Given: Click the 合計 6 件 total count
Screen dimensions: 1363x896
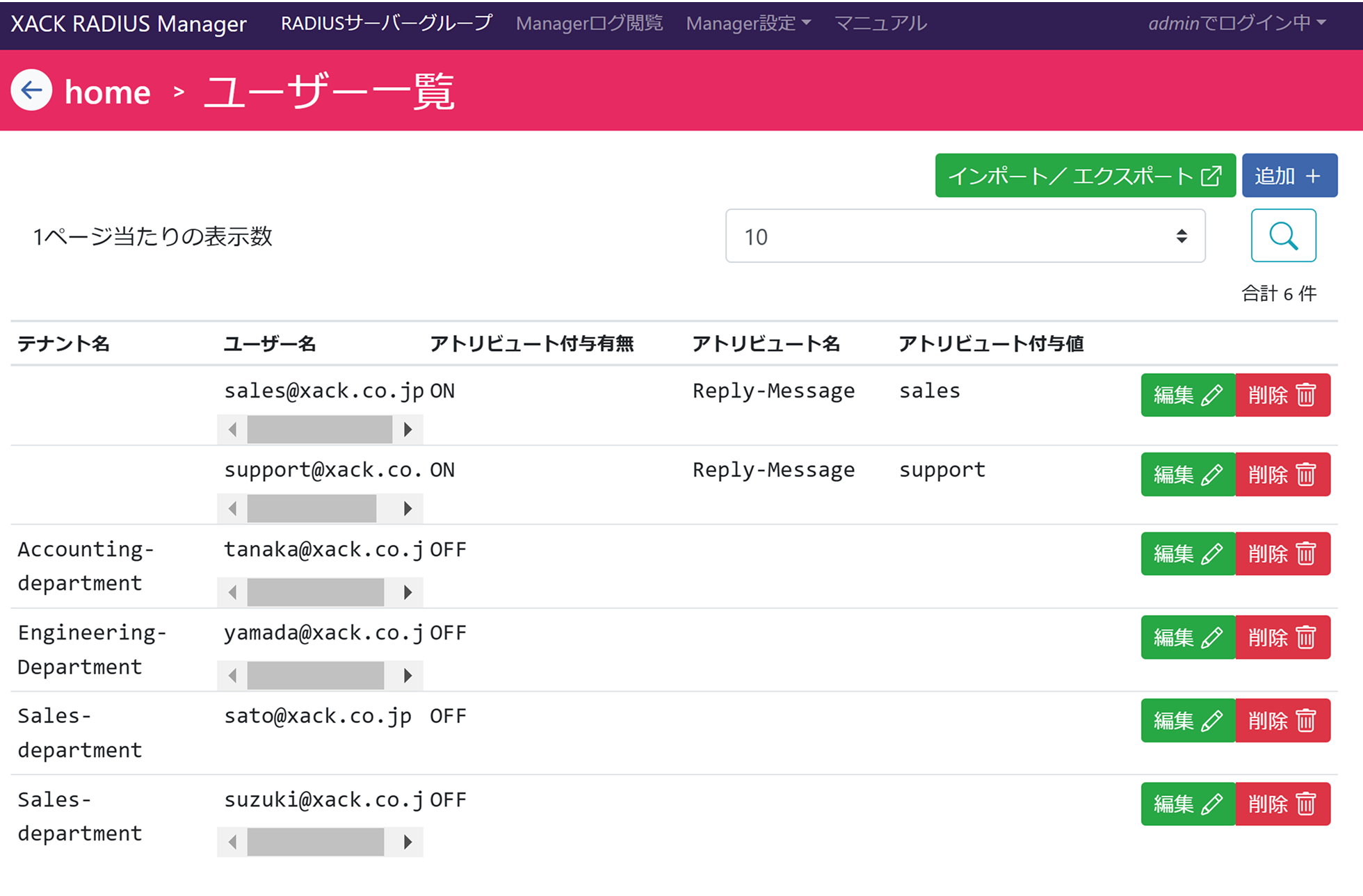Looking at the screenshot, I should (1279, 293).
